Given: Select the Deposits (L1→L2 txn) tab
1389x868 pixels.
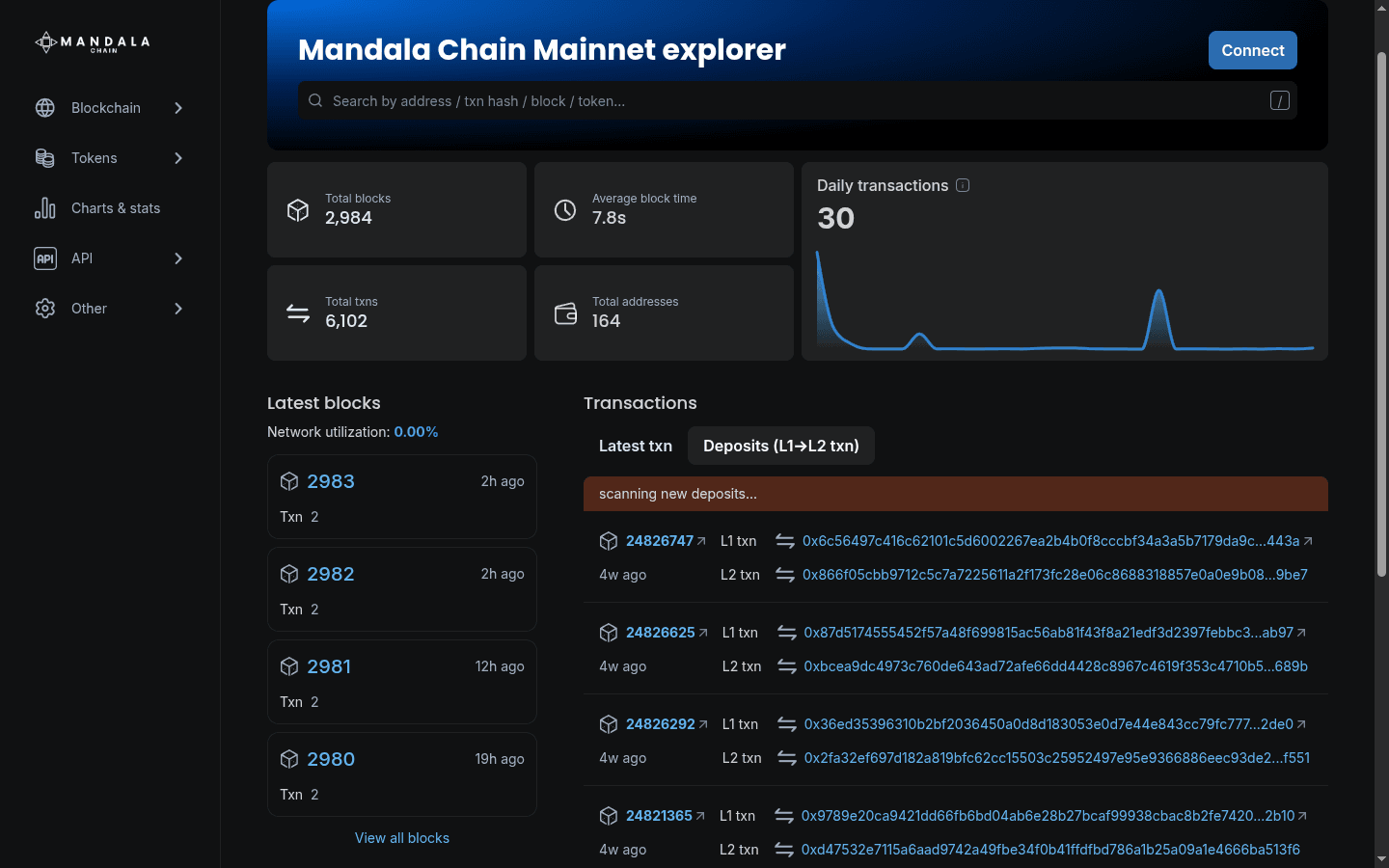Looking at the screenshot, I should tap(781, 446).
